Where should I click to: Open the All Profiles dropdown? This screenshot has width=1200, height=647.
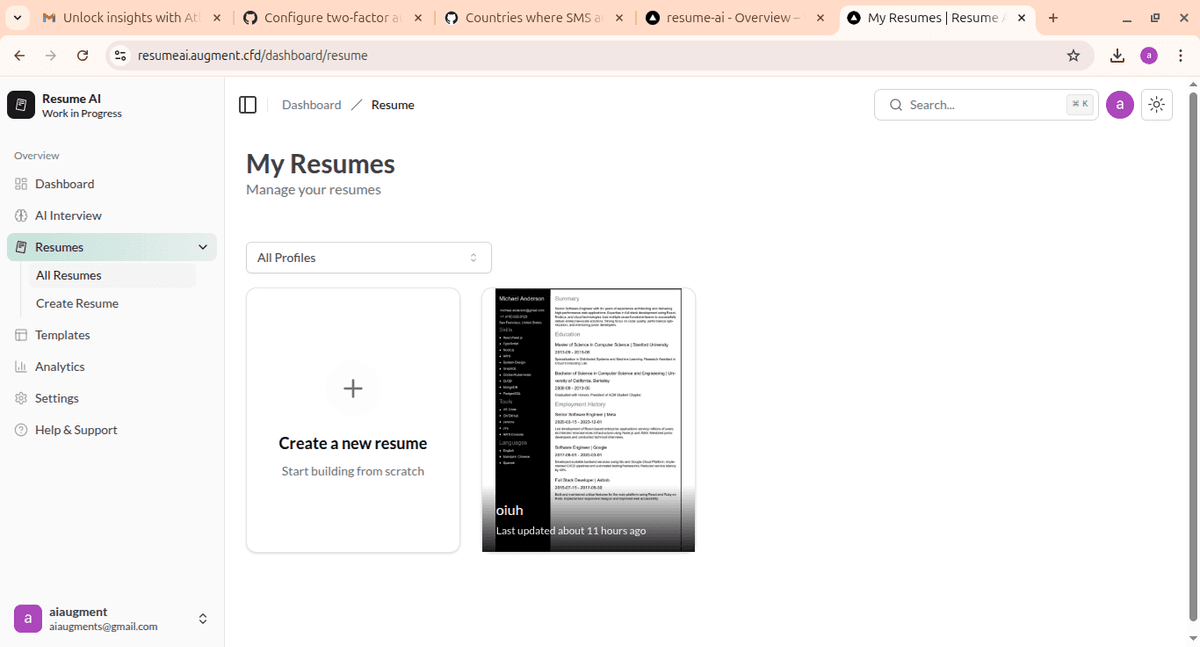tap(368, 257)
